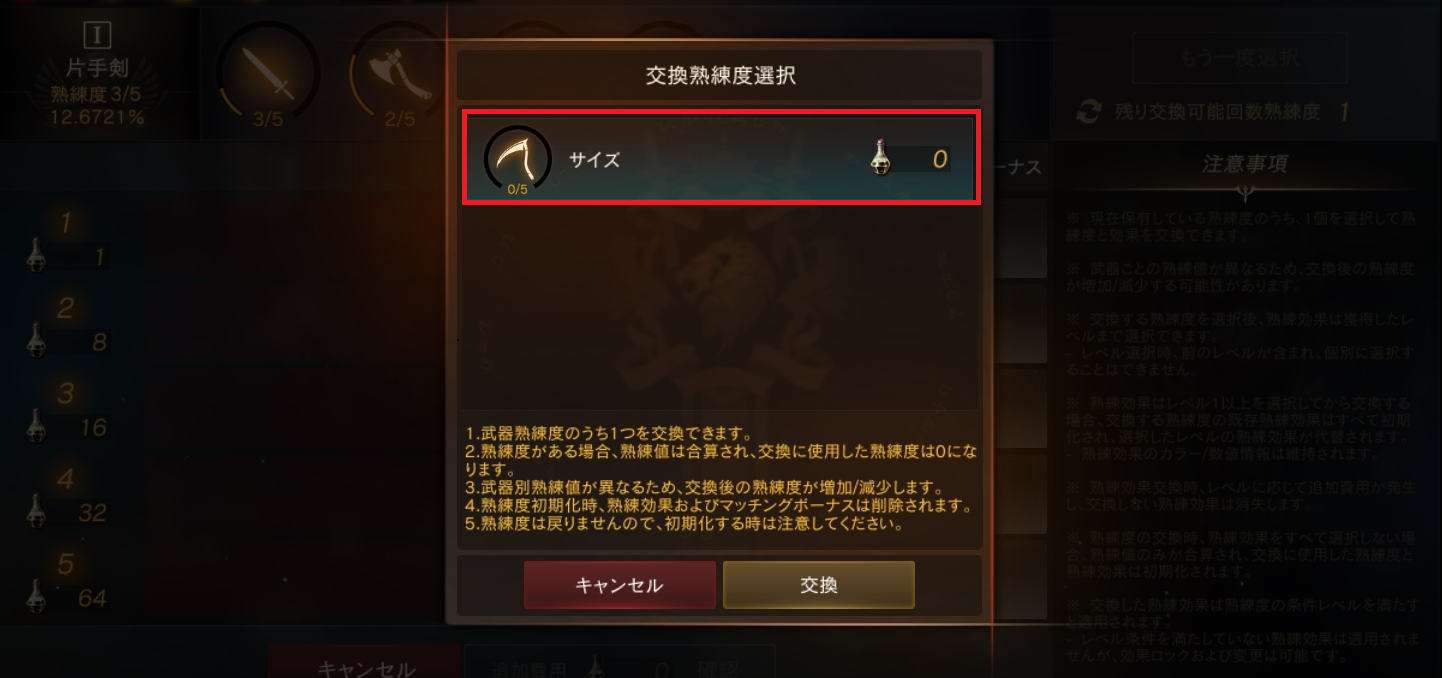Click the red キャンセル button in dialog
Image resolution: width=1442 pixels, height=678 pixels.
619,585
